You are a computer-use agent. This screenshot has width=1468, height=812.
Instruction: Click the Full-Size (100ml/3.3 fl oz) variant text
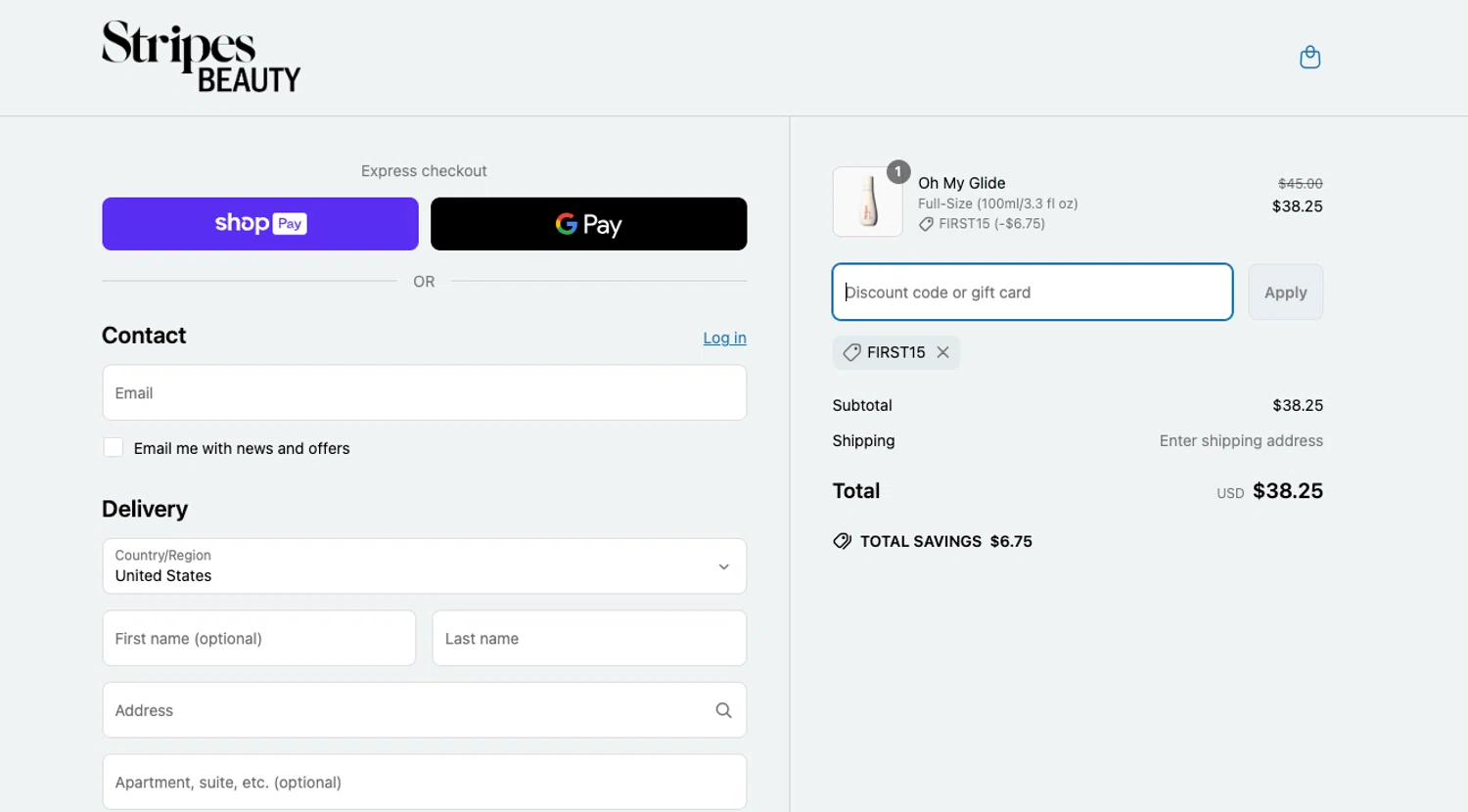click(x=997, y=203)
